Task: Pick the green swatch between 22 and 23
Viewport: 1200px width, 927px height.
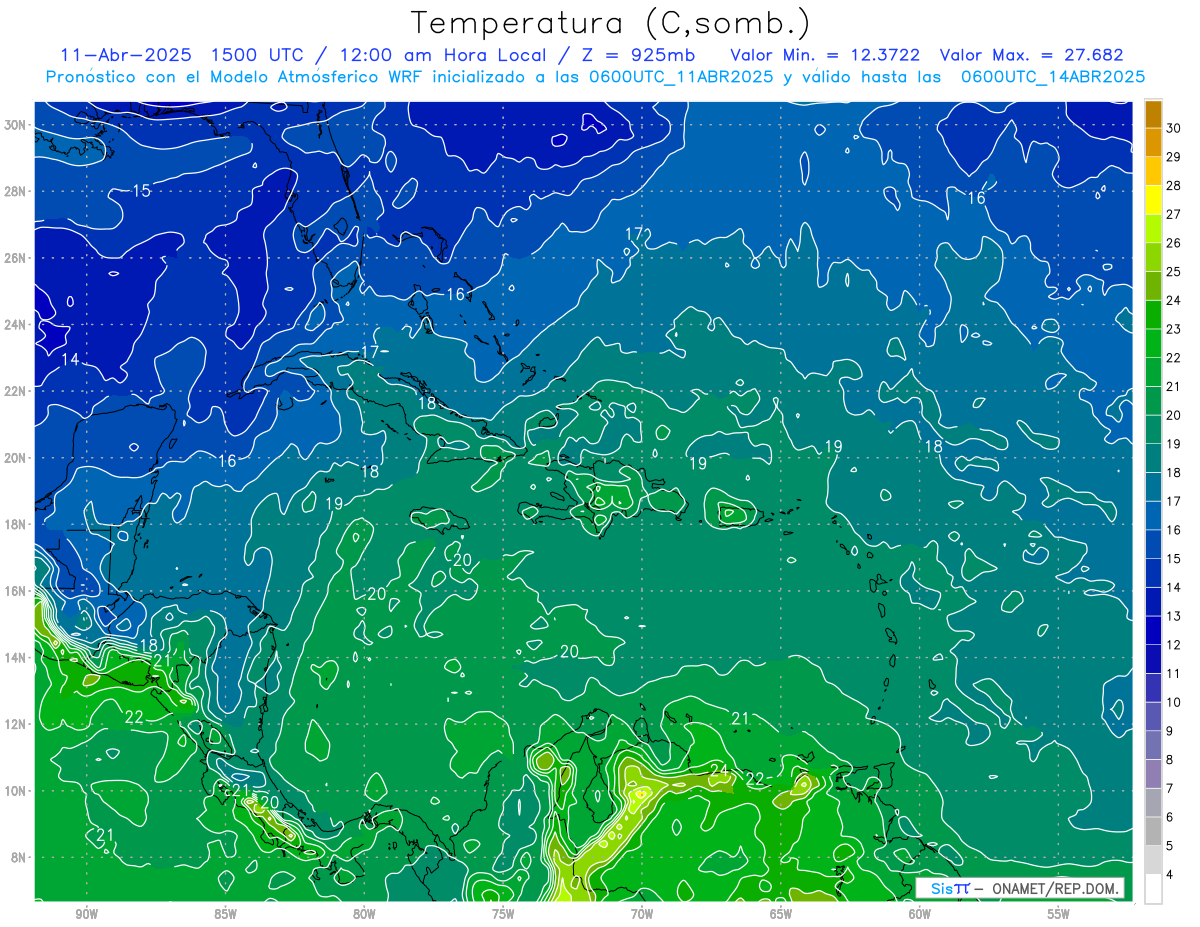Action: tap(1153, 344)
